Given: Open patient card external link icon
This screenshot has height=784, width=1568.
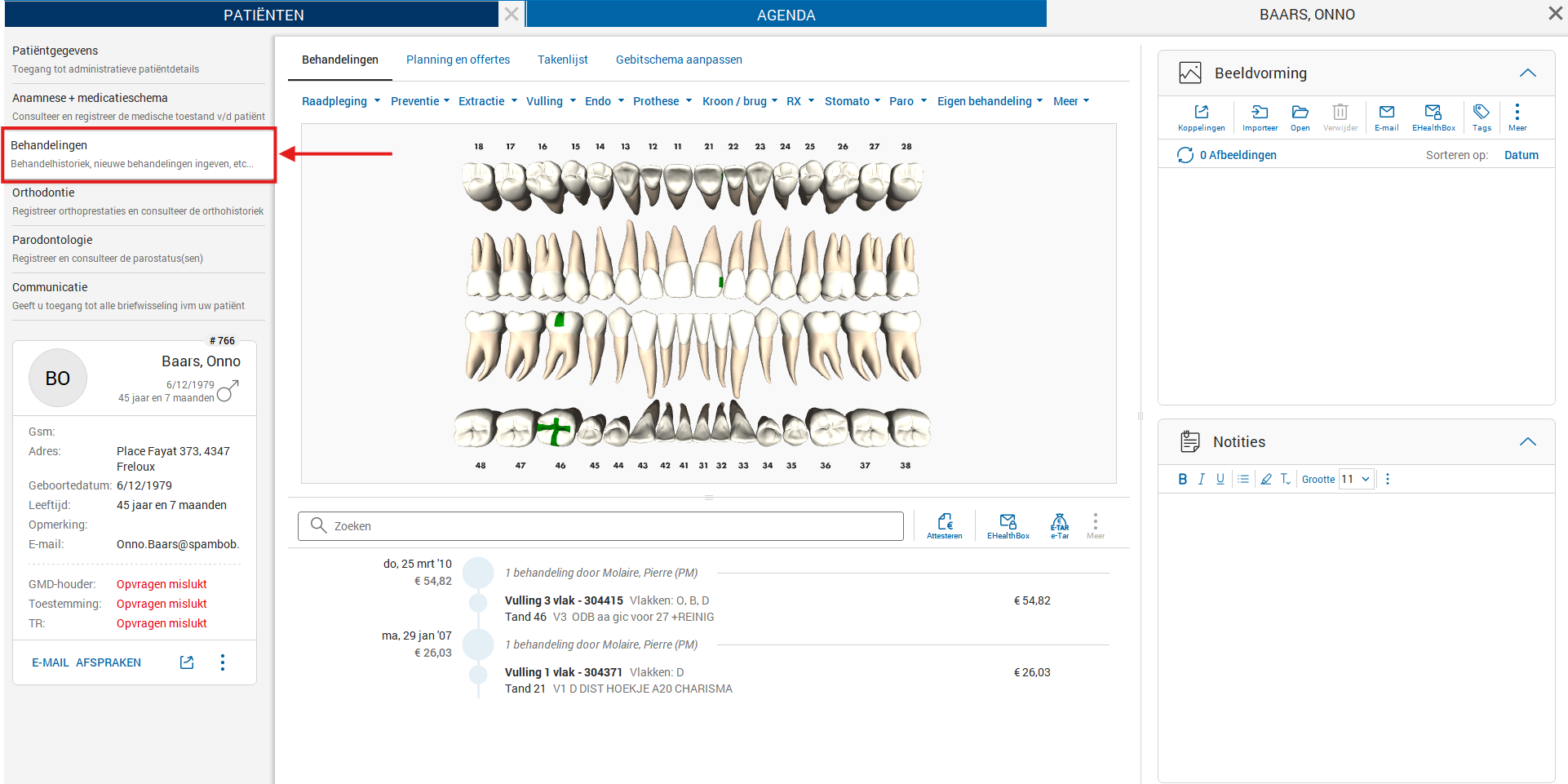Looking at the screenshot, I should point(187,662).
